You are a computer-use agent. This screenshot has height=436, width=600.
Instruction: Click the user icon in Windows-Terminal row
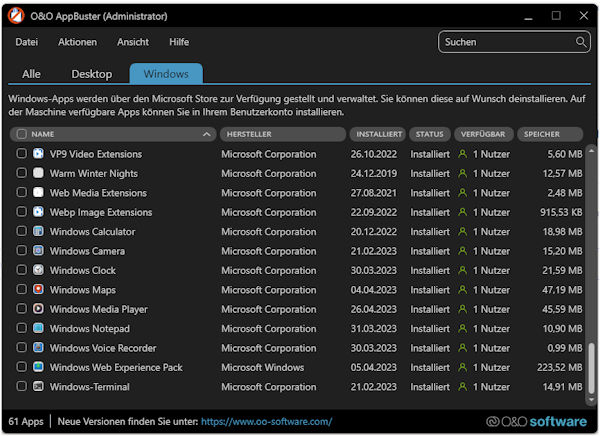(462, 387)
